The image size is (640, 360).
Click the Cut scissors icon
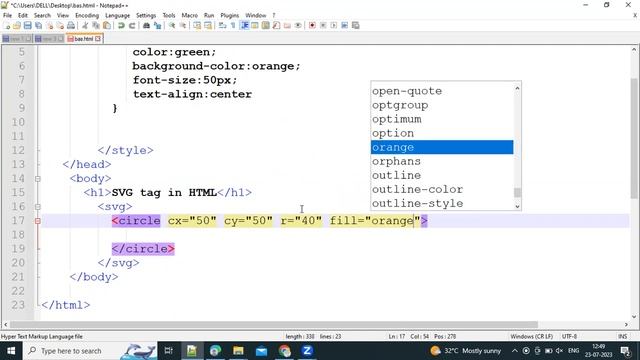(85, 25)
